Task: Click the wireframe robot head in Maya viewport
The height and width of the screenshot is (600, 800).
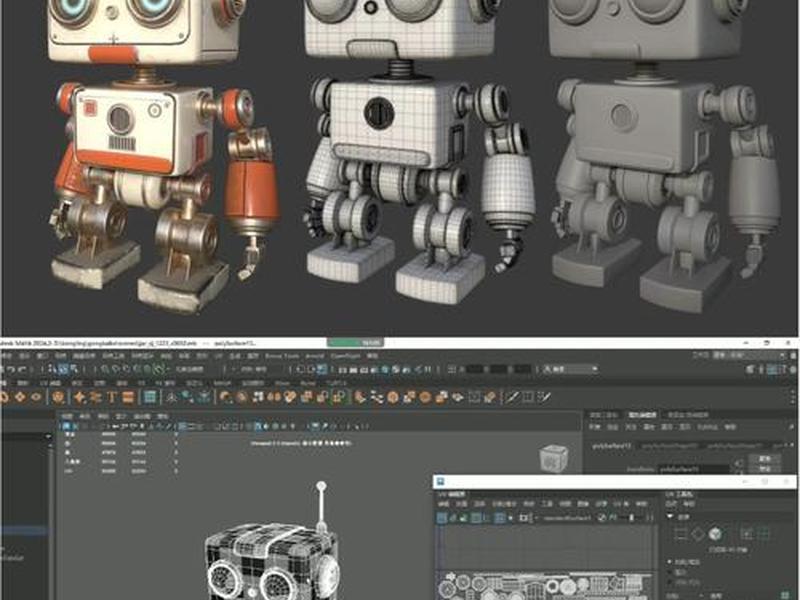Action: tap(272, 560)
